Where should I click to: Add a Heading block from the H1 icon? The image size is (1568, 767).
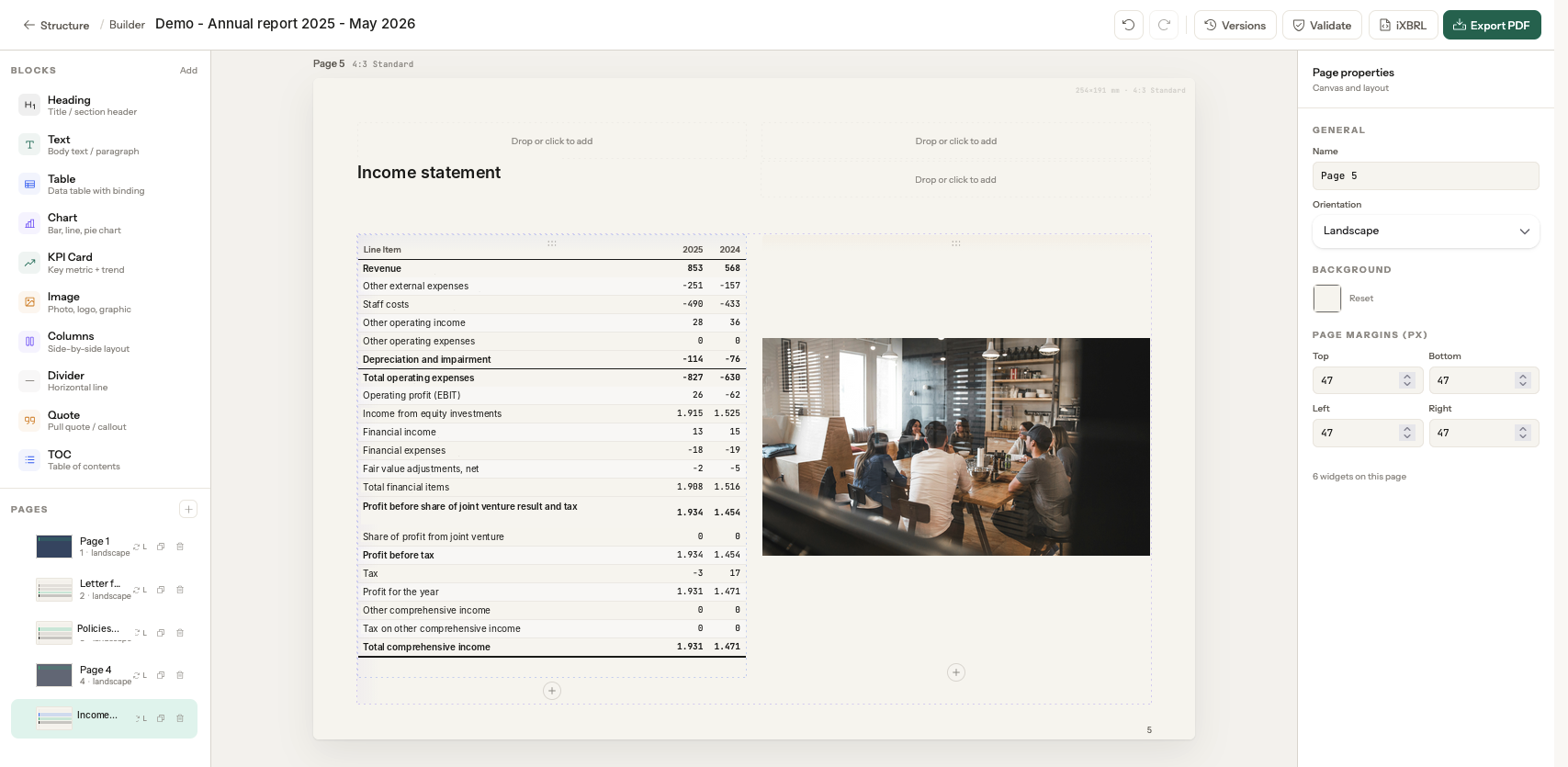tap(29, 106)
